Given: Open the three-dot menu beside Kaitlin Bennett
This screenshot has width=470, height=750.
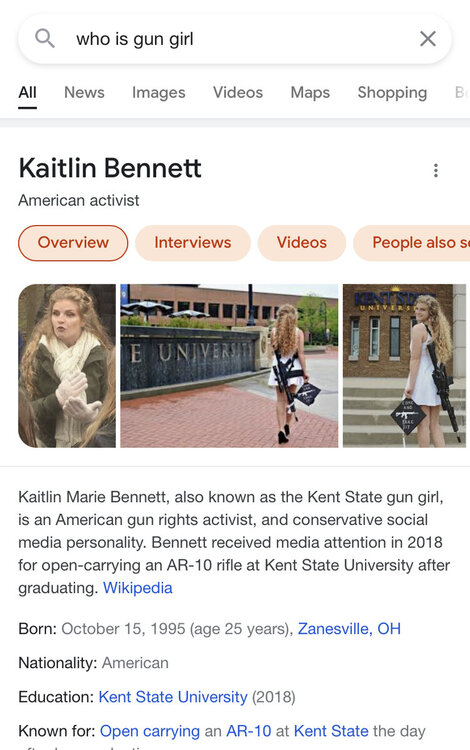Looking at the screenshot, I should pos(436,170).
